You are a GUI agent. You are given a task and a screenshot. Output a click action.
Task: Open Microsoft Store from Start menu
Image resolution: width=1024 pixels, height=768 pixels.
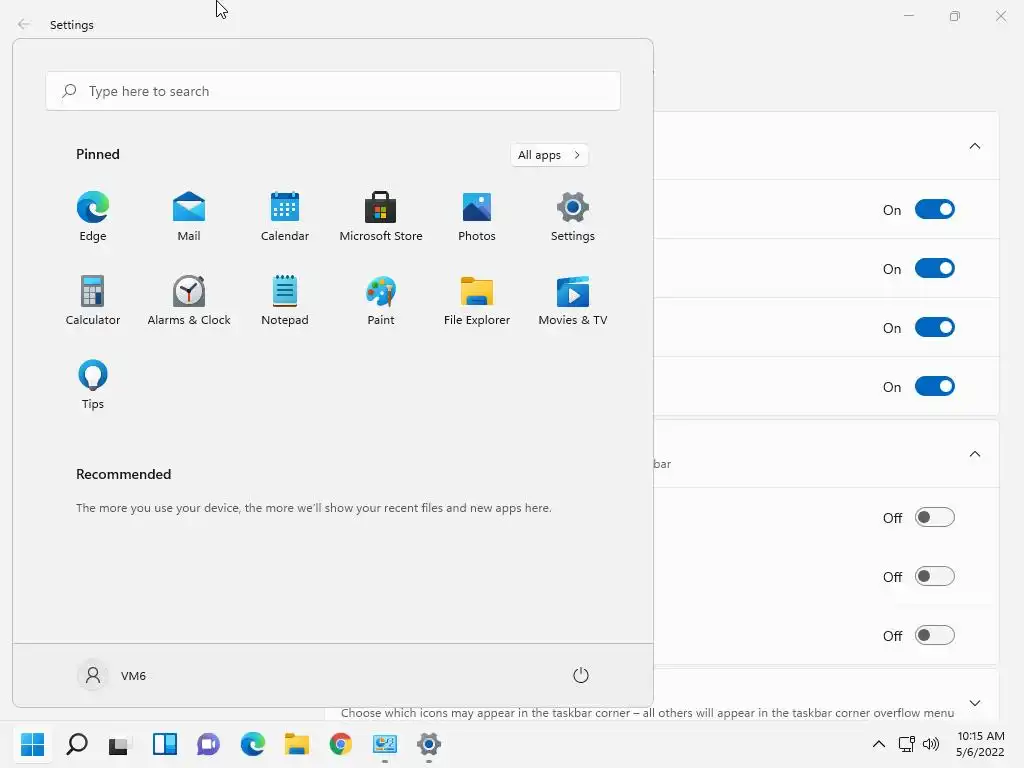coord(381,217)
